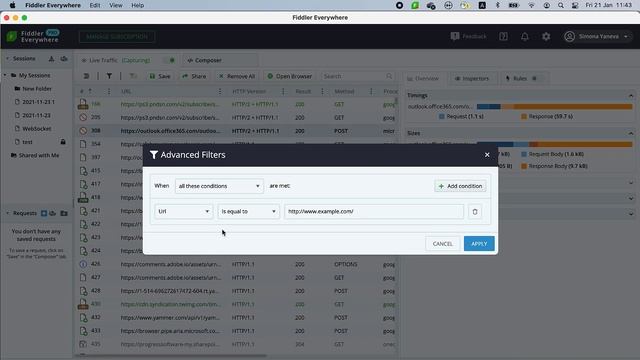This screenshot has width=640, height=360.
Task: Click the Request blue legend swatch
Action: click(x=441, y=117)
